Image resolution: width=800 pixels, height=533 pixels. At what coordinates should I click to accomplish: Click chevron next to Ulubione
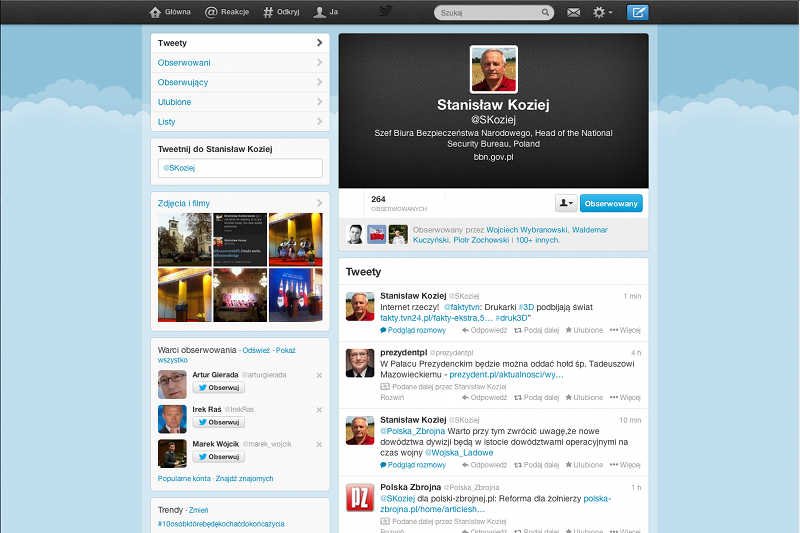(319, 101)
